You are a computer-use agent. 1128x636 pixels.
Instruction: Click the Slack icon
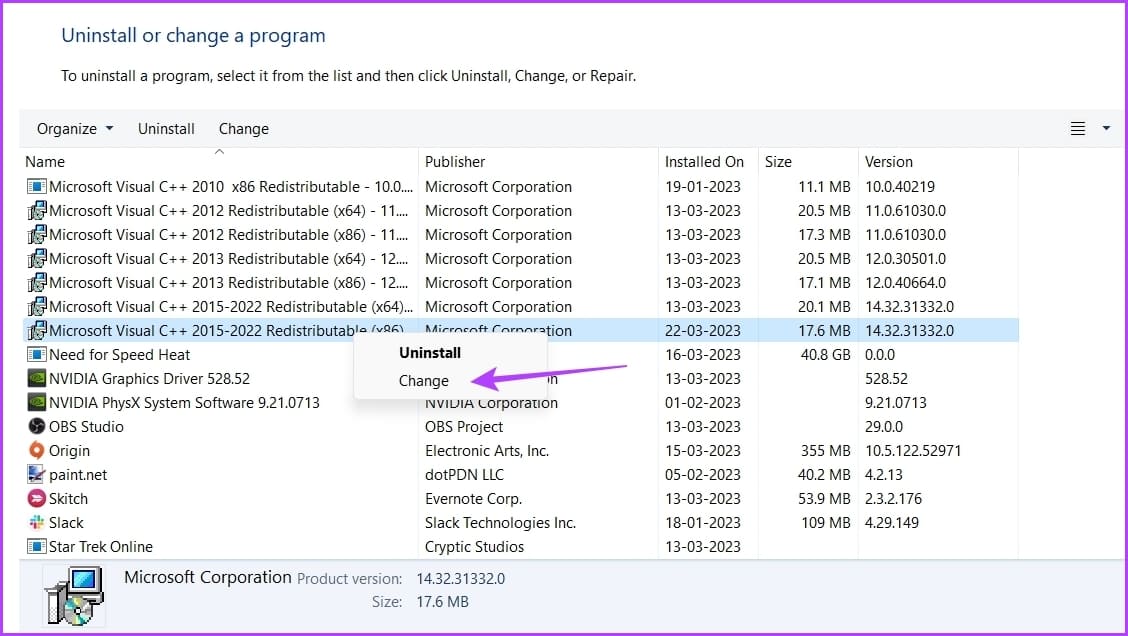click(x=36, y=522)
